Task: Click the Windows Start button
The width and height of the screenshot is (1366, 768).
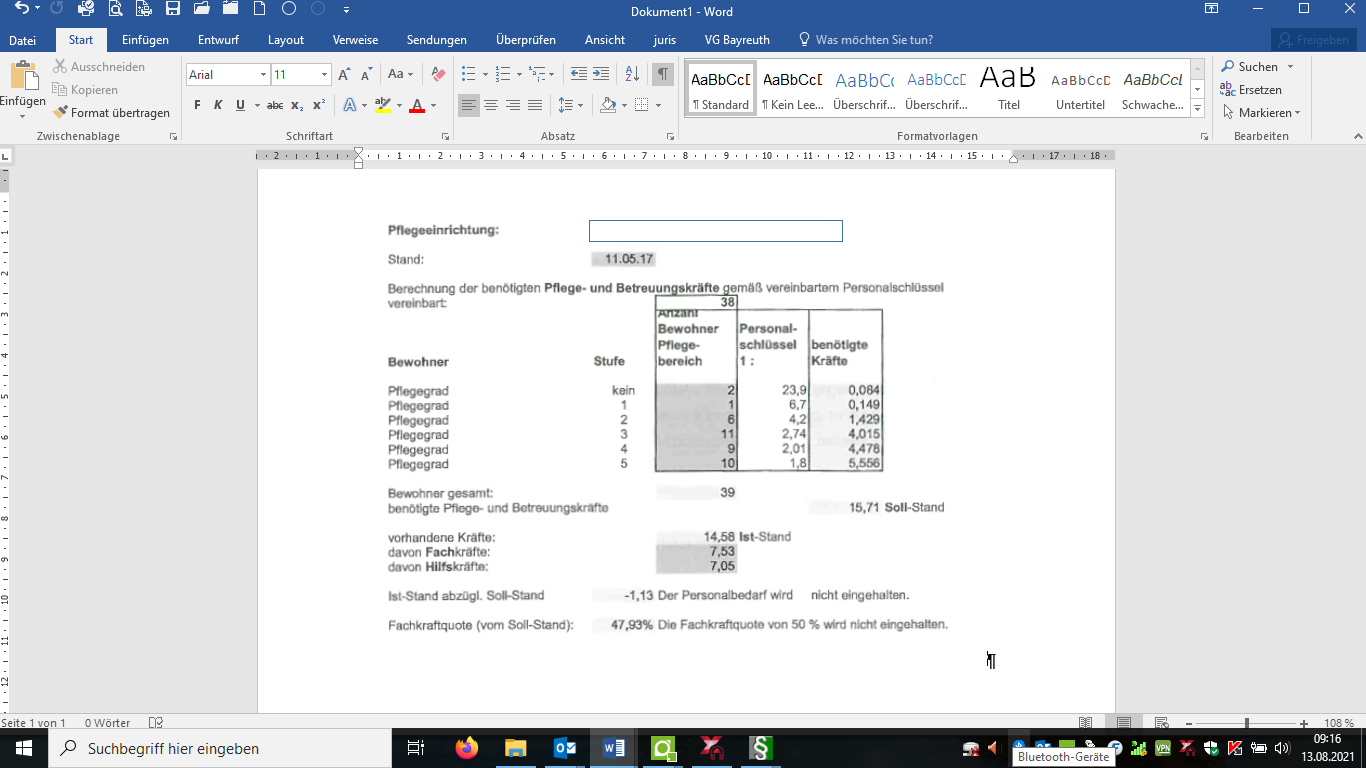Action: pyautogui.click(x=23, y=748)
